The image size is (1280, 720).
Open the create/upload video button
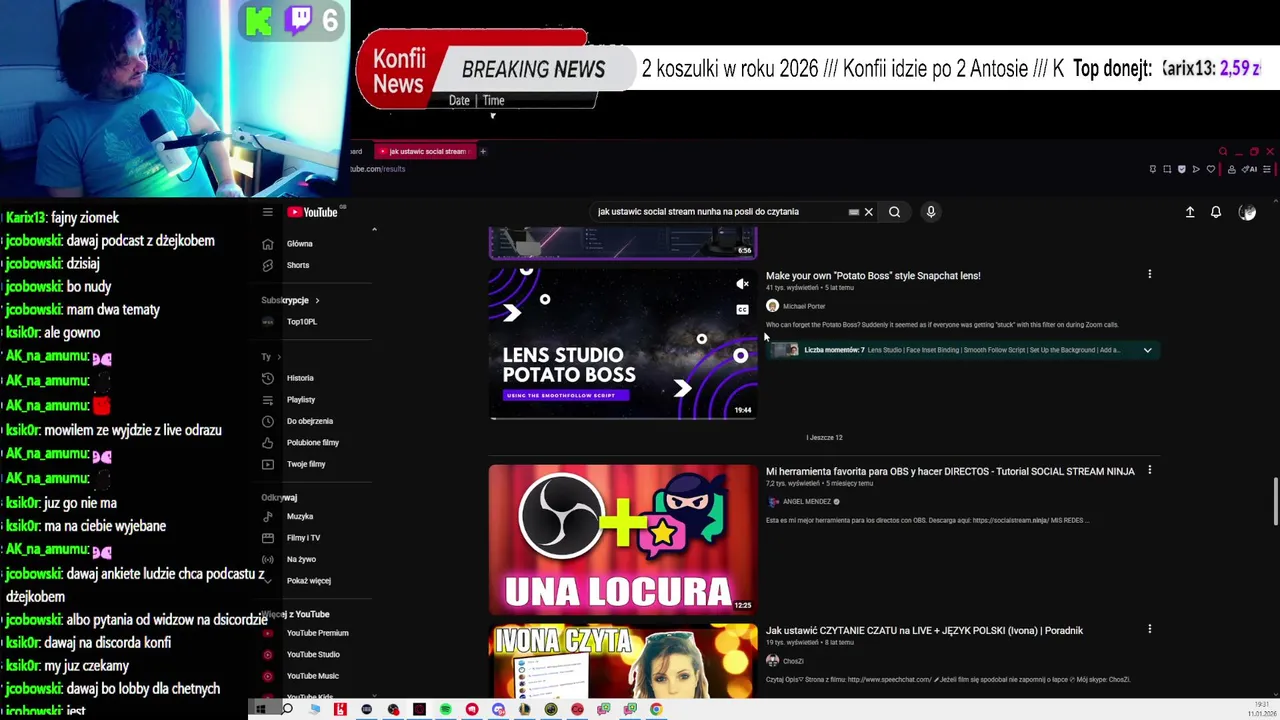[1190, 212]
